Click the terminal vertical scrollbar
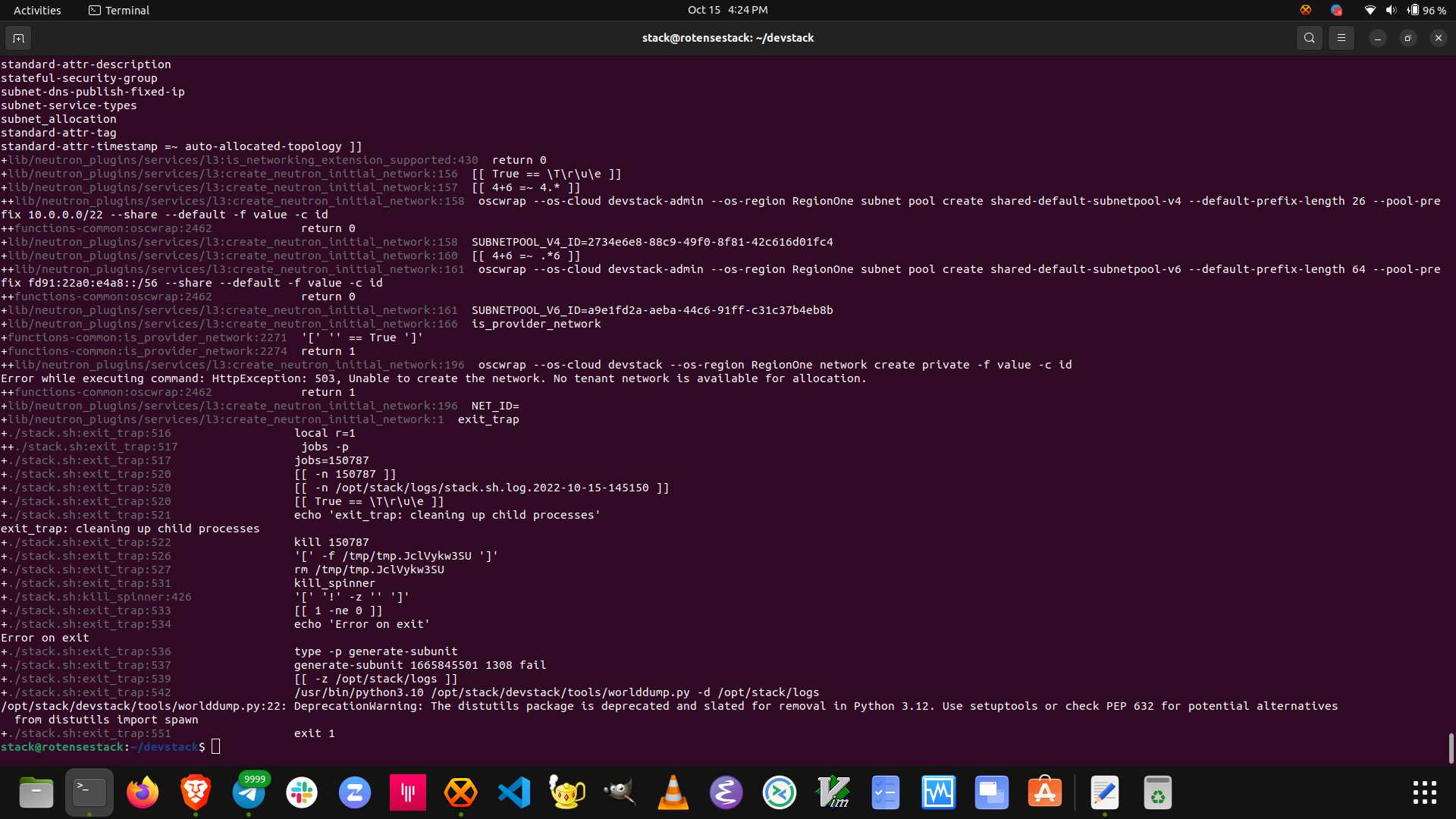Viewport: 1456px width, 819px height. tap(1451, 748)
